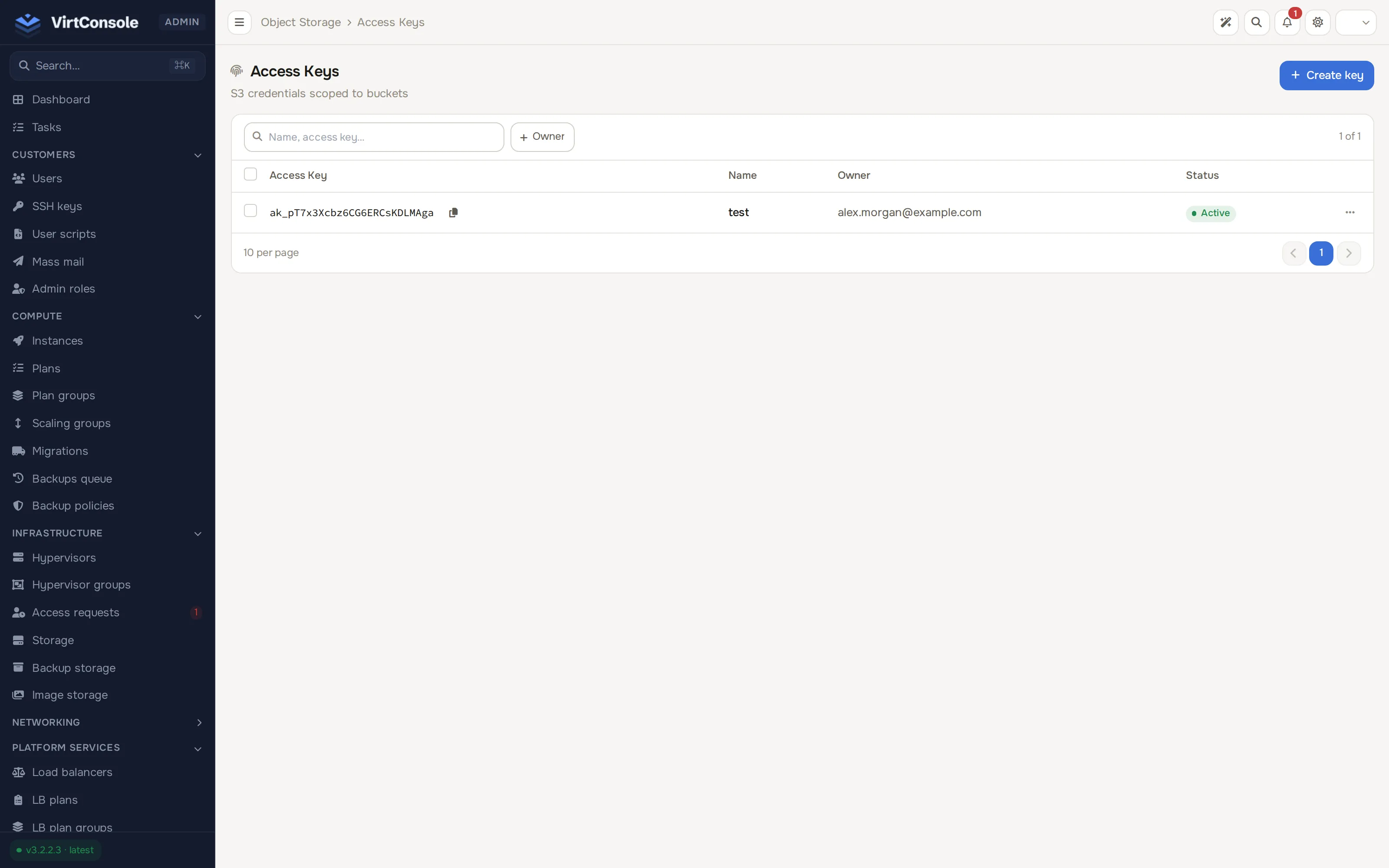This screenshot has width=1389, height=868.
Task: Click Object Storage breadcrumb
Action: point(301,23)
